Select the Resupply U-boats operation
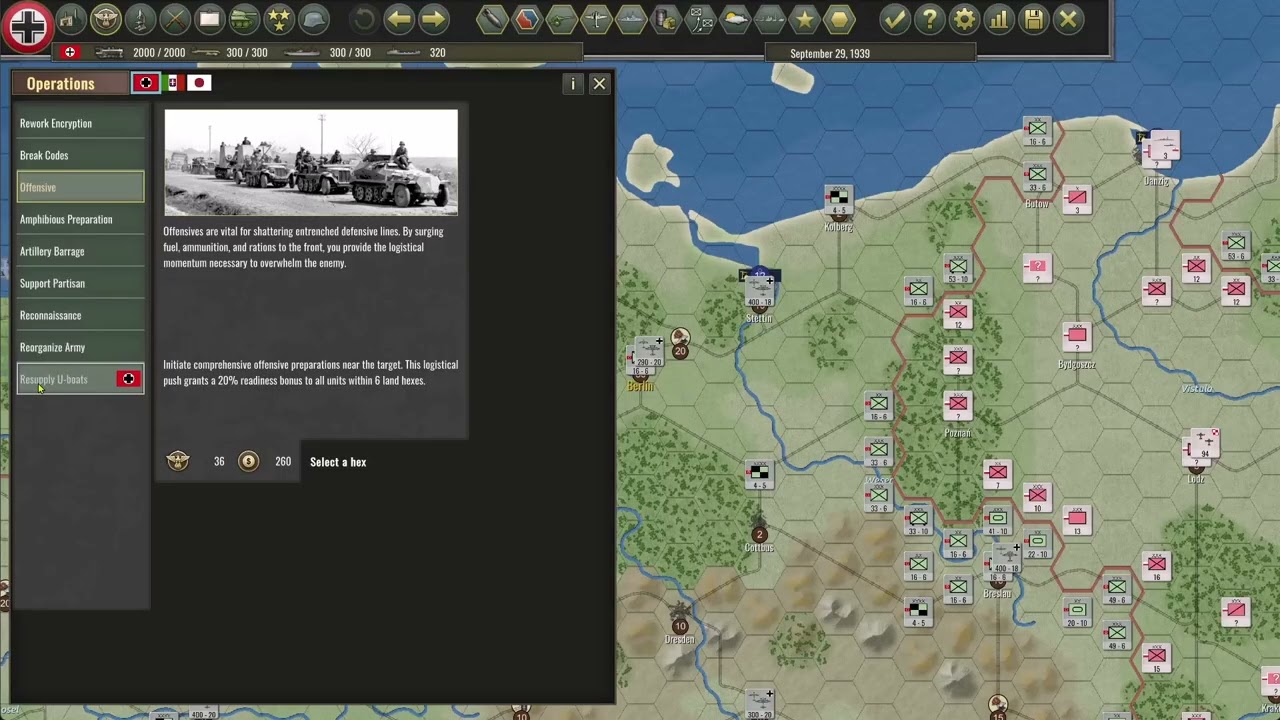 point(53,379)
